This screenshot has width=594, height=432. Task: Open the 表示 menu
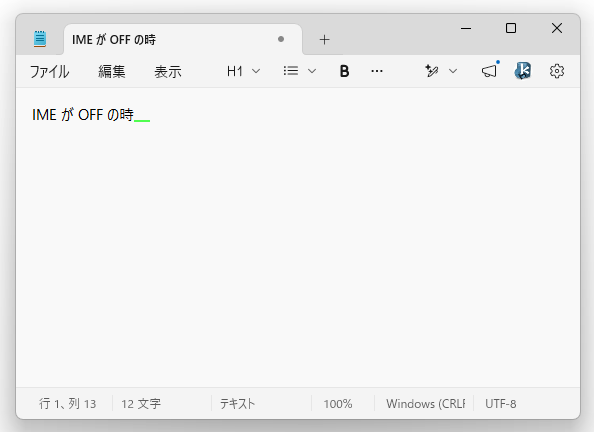[x=168, y=71]
